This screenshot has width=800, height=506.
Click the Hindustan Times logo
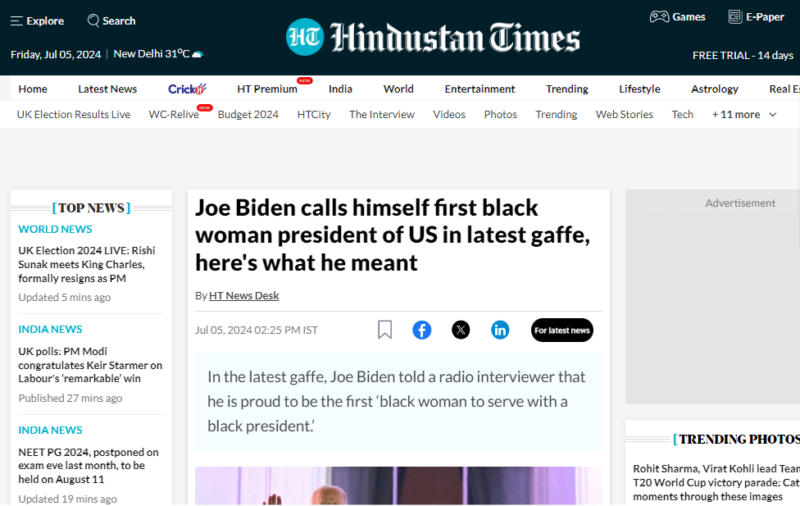coord(432,38)
